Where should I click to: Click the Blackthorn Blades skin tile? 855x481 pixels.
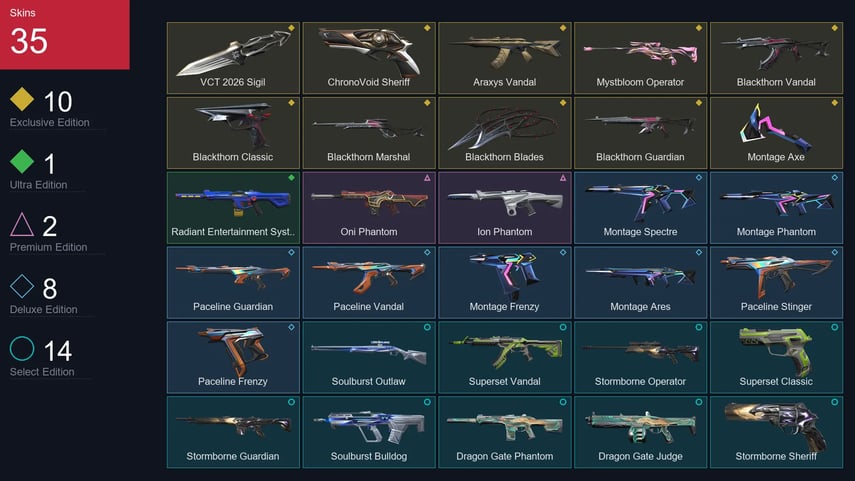[x=504, y=133]
